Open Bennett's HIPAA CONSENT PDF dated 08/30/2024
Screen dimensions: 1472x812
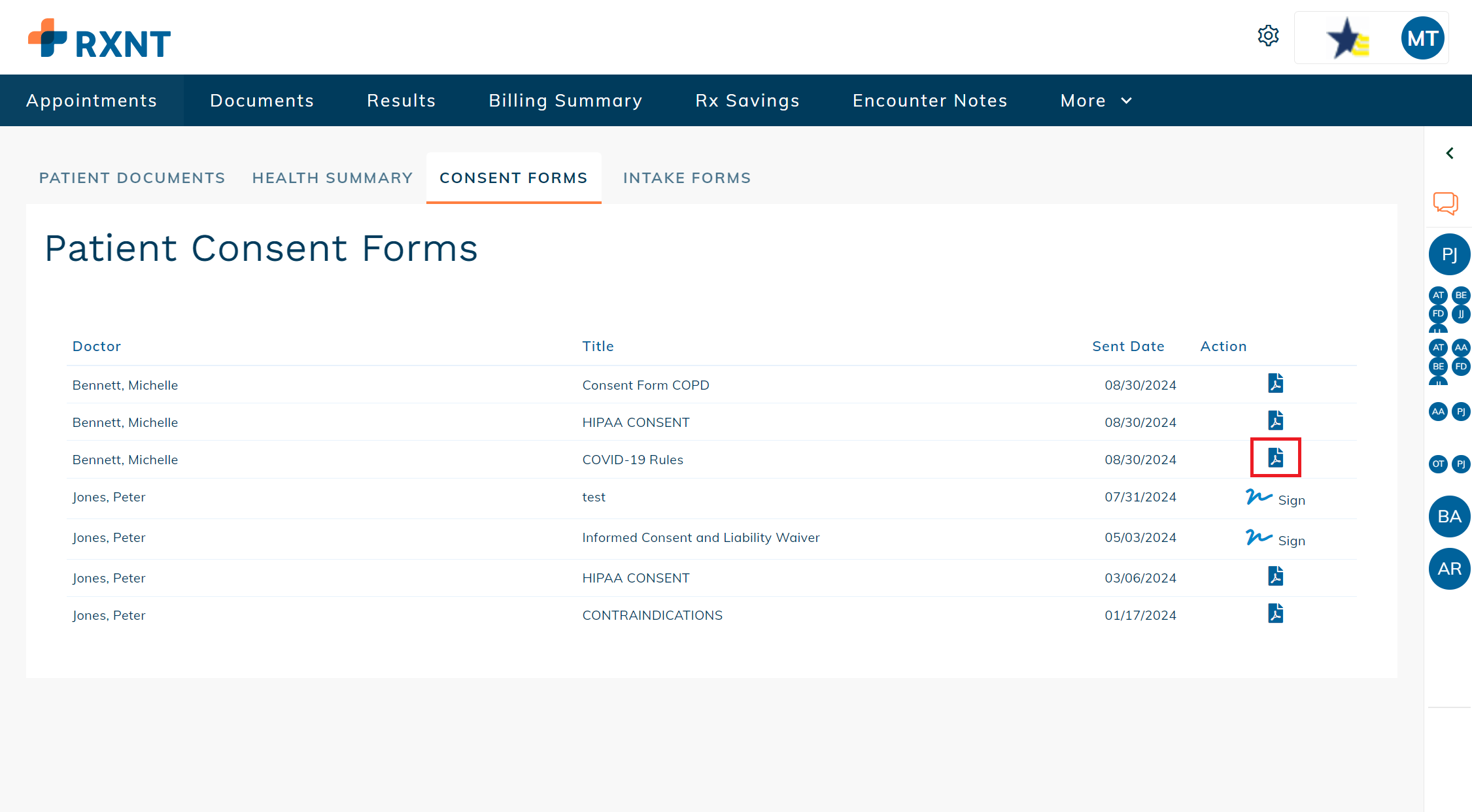[1275, 420]
